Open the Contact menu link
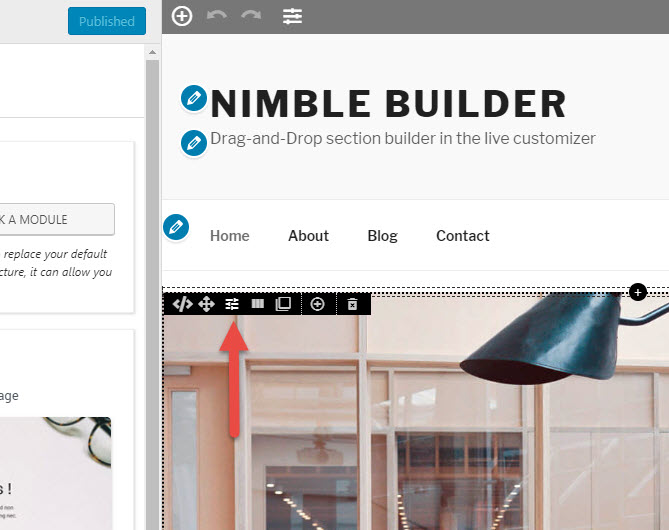This screenshot has height=530, width=669. 463,236
